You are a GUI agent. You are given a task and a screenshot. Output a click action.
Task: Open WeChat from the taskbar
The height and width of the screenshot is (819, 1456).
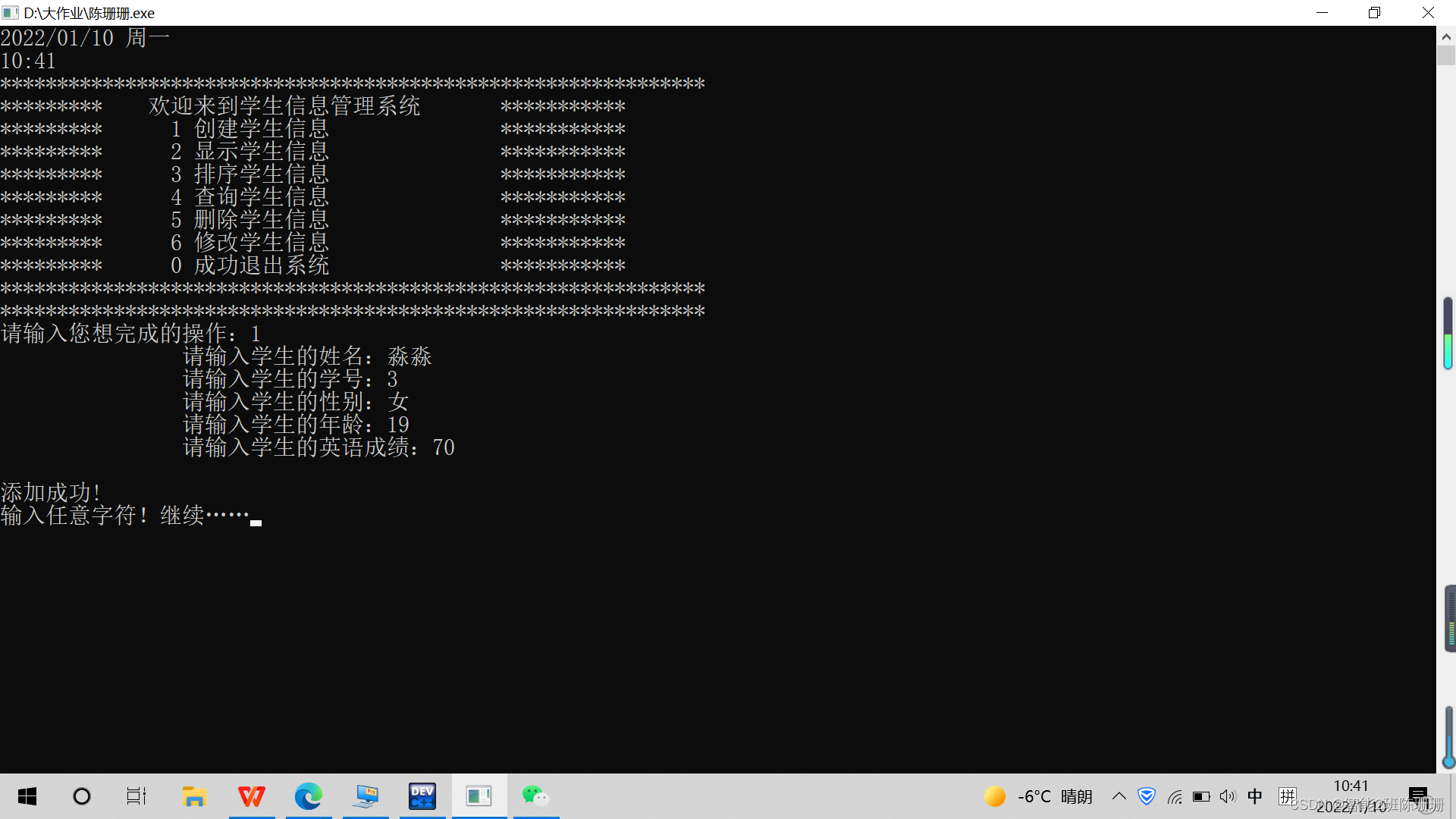[x=535, y=796]
